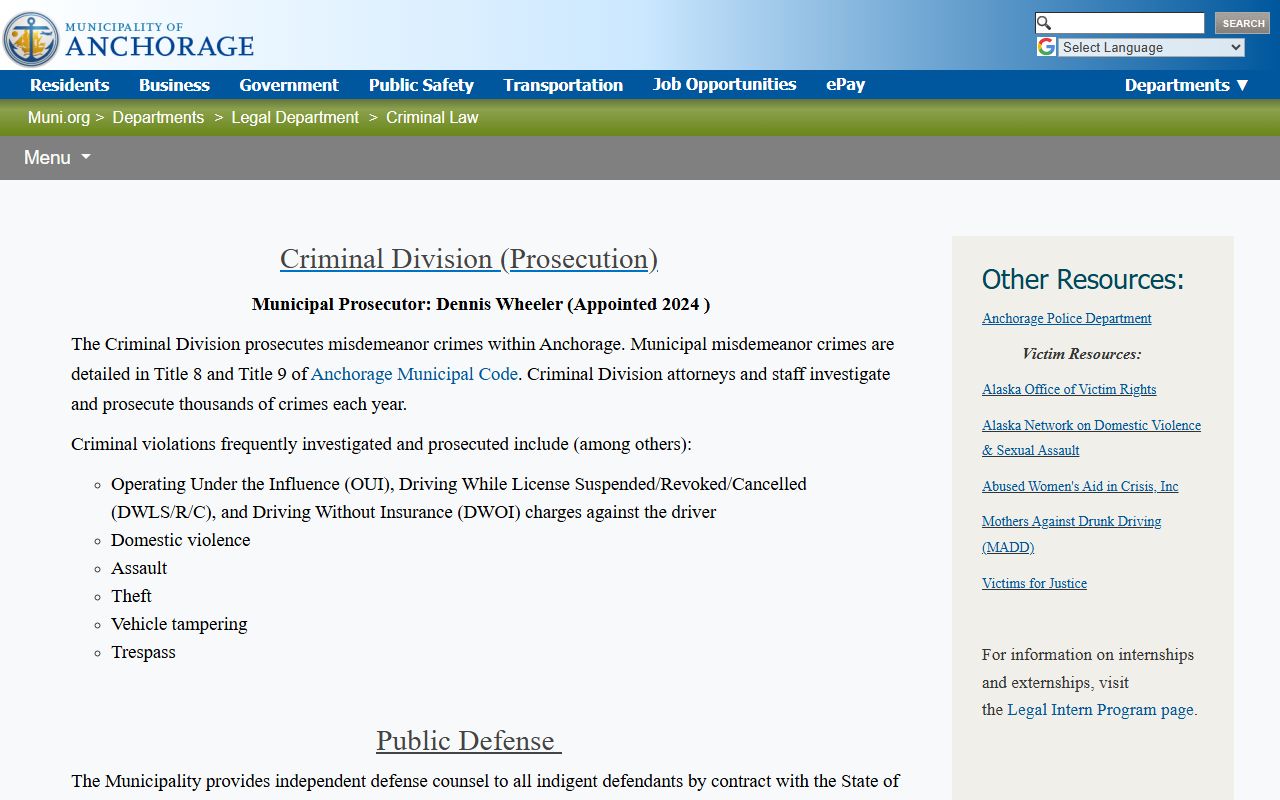This screenshot has height=800, width=1280.
Task: Click the Vehicle tampering list item
Action: click(179, 624)
